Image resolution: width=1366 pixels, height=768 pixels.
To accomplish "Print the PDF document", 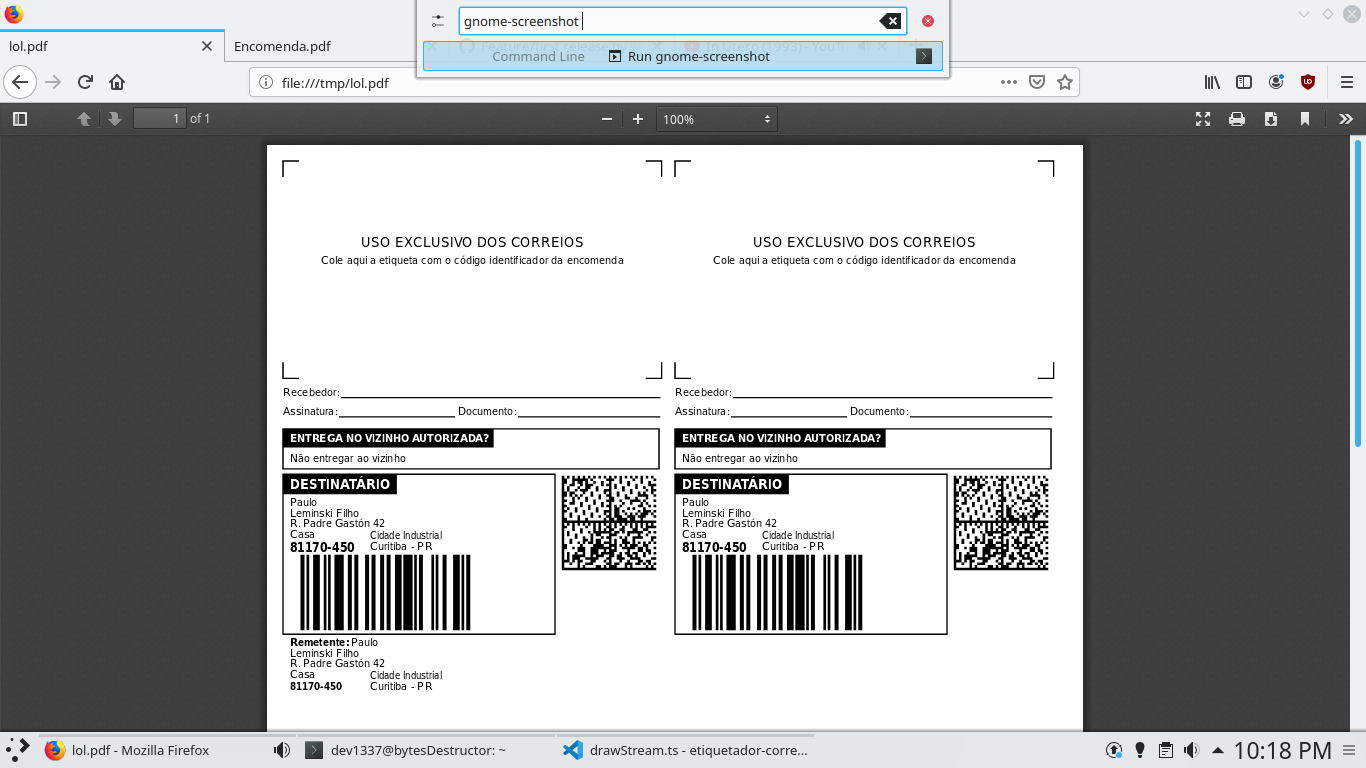I will pos(1237,119).
